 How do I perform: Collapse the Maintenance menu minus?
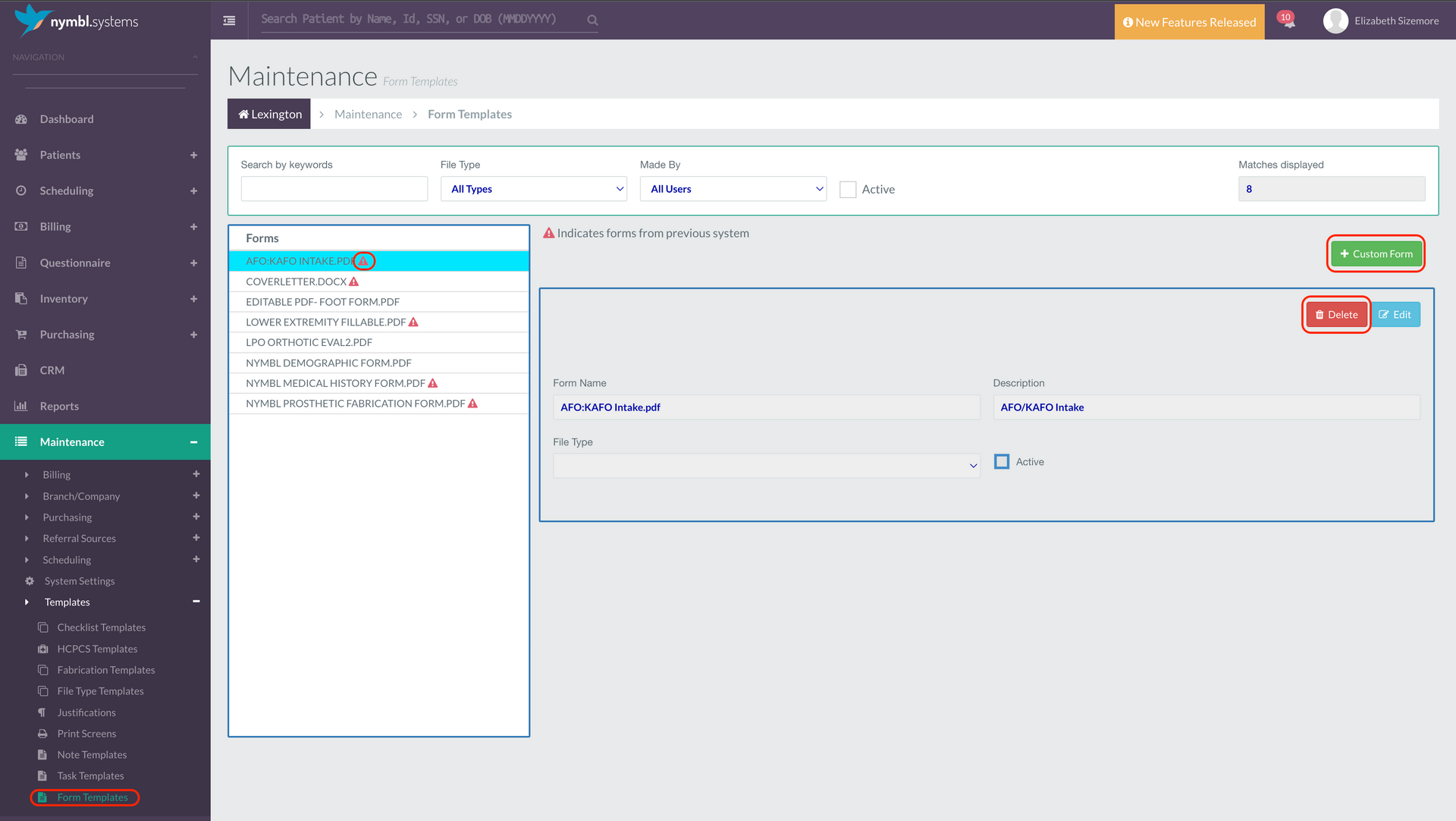tap(194, 442)
